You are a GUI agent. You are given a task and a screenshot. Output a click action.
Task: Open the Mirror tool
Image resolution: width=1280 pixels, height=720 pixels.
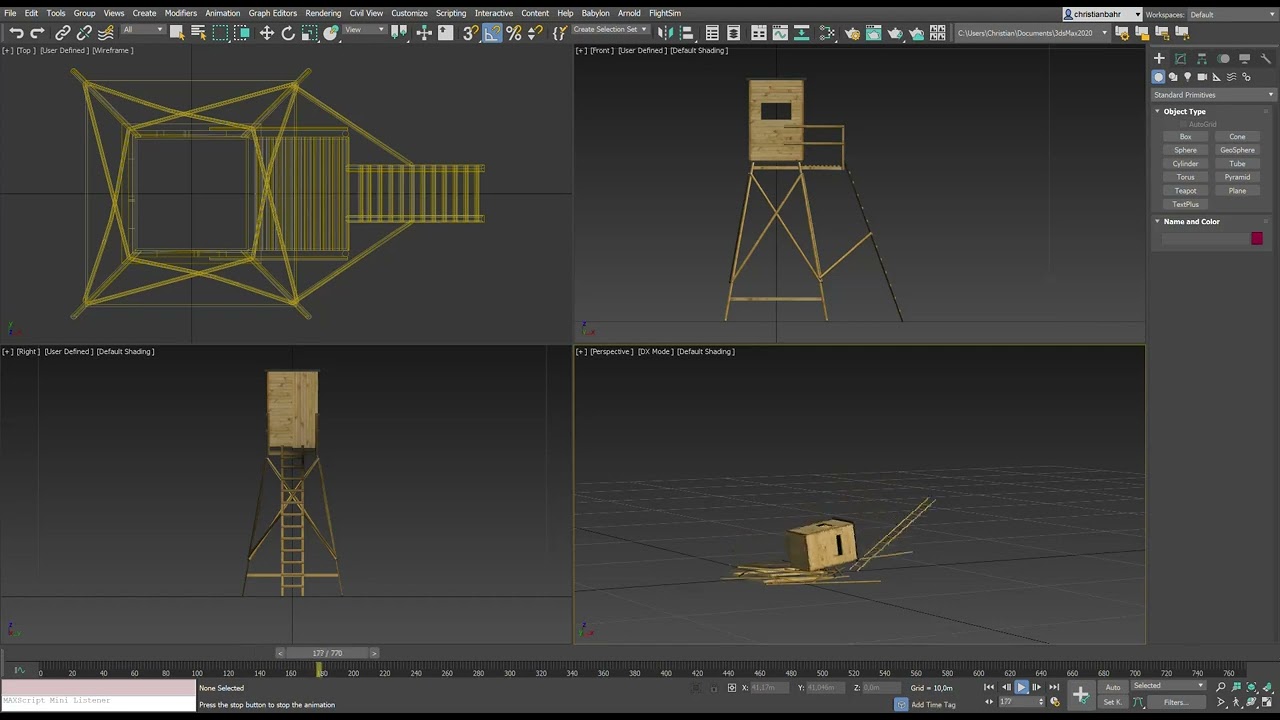[665, 33]
